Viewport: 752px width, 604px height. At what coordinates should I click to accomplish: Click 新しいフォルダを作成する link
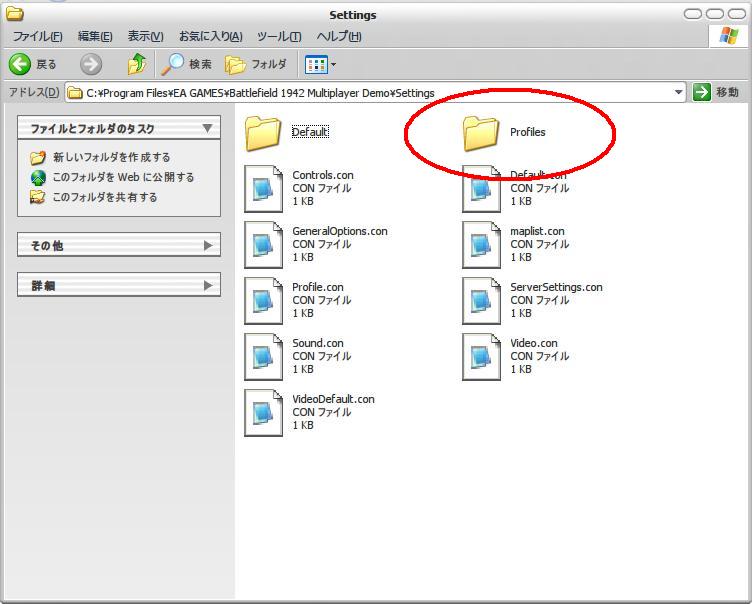coord(111,157)
